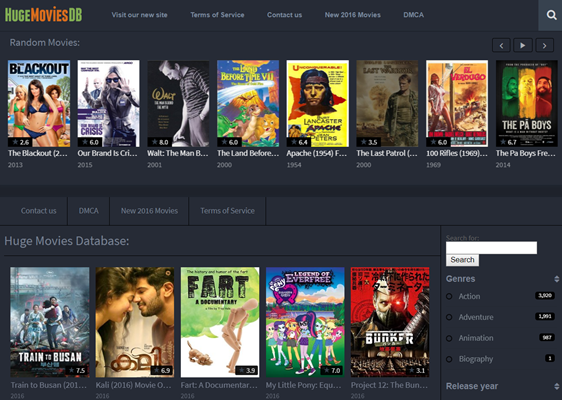Open Terms of Service in top navigation
562x400 pixels.
(217, 15)
